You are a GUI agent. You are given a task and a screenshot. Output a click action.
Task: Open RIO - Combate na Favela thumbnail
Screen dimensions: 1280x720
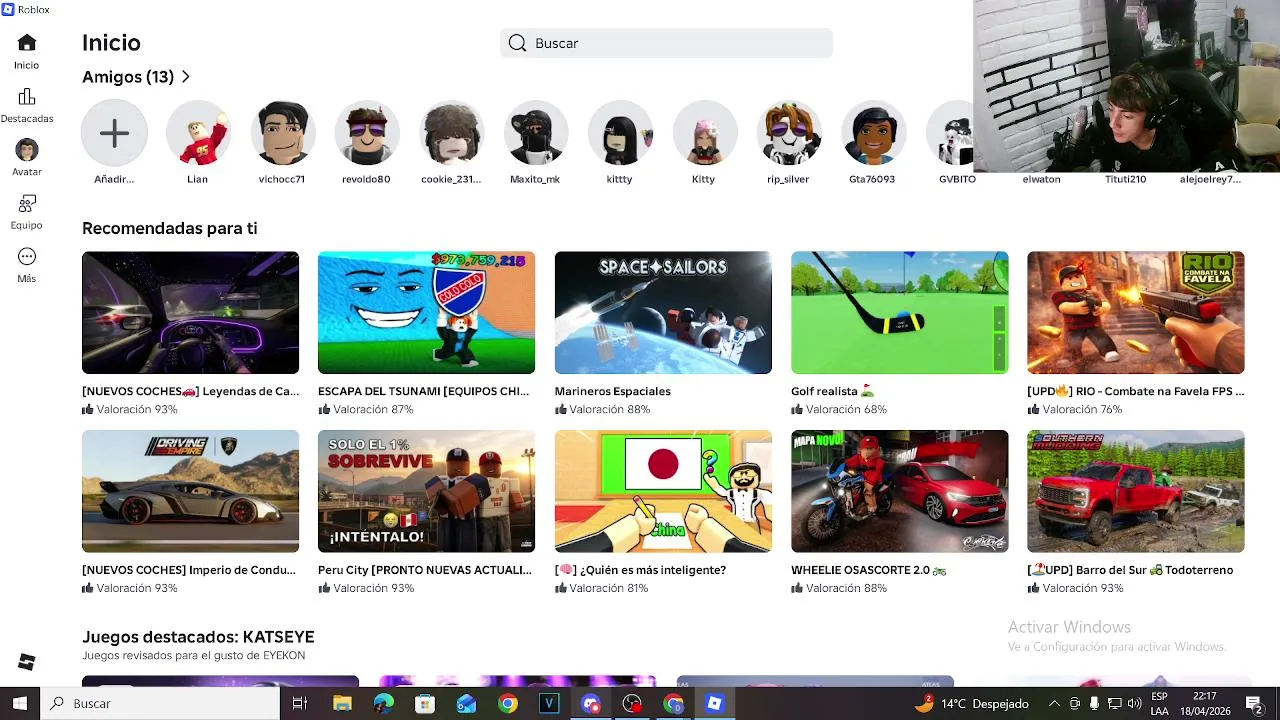coord(1136,313)
